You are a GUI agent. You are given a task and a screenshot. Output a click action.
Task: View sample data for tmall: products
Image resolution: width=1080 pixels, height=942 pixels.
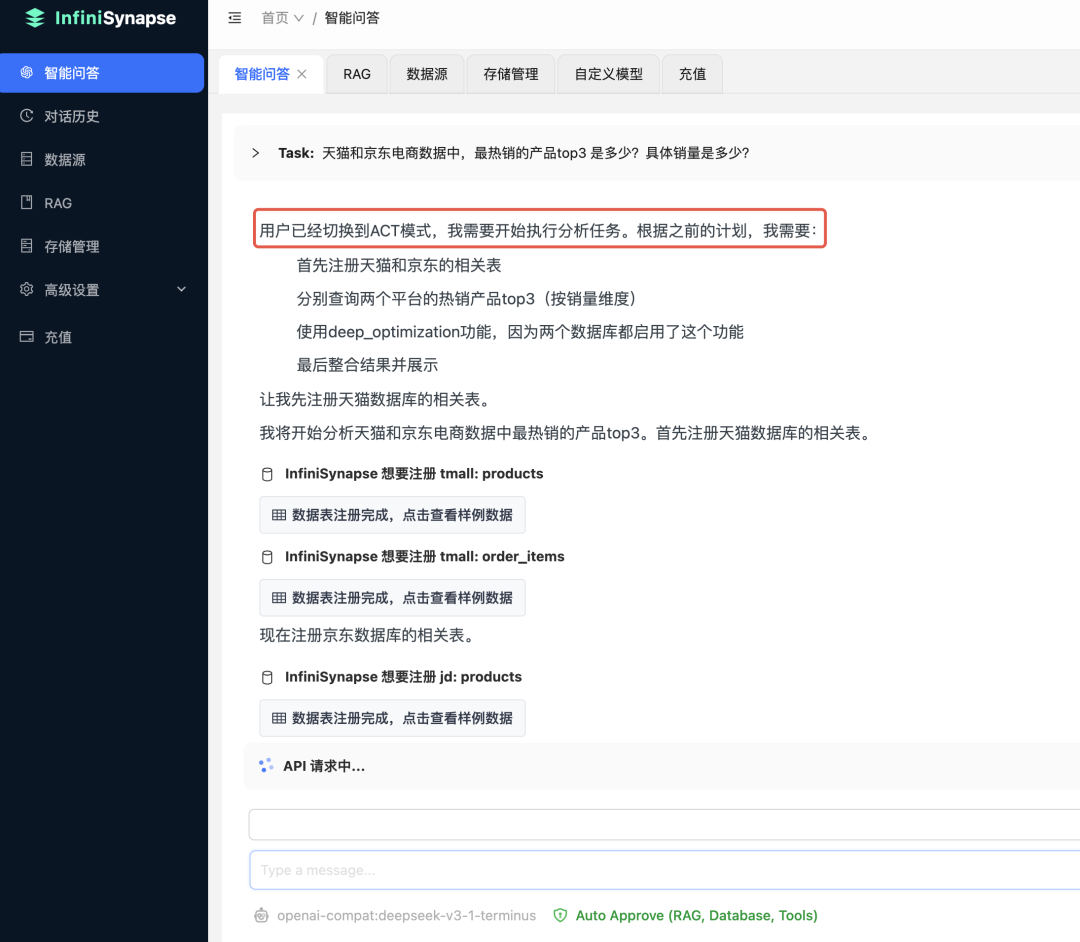point(392,515)
